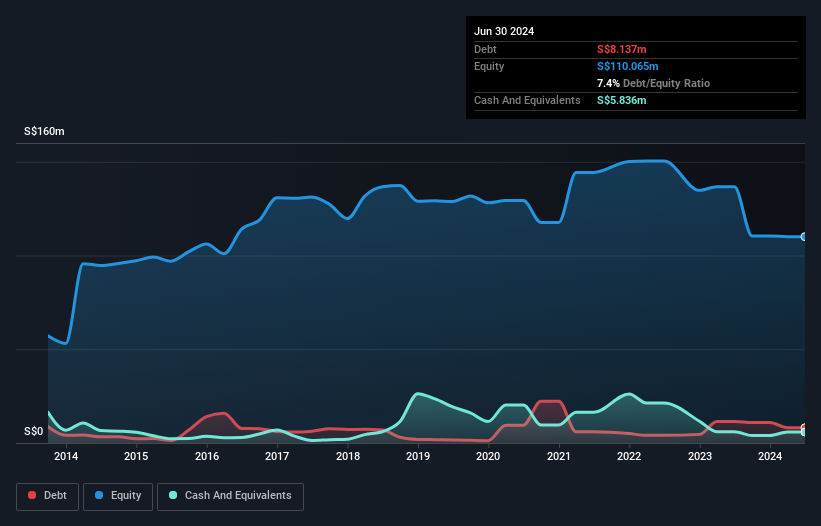Click the S$110.065m equity value
This screenshot has height=526, width=821.
627,66
